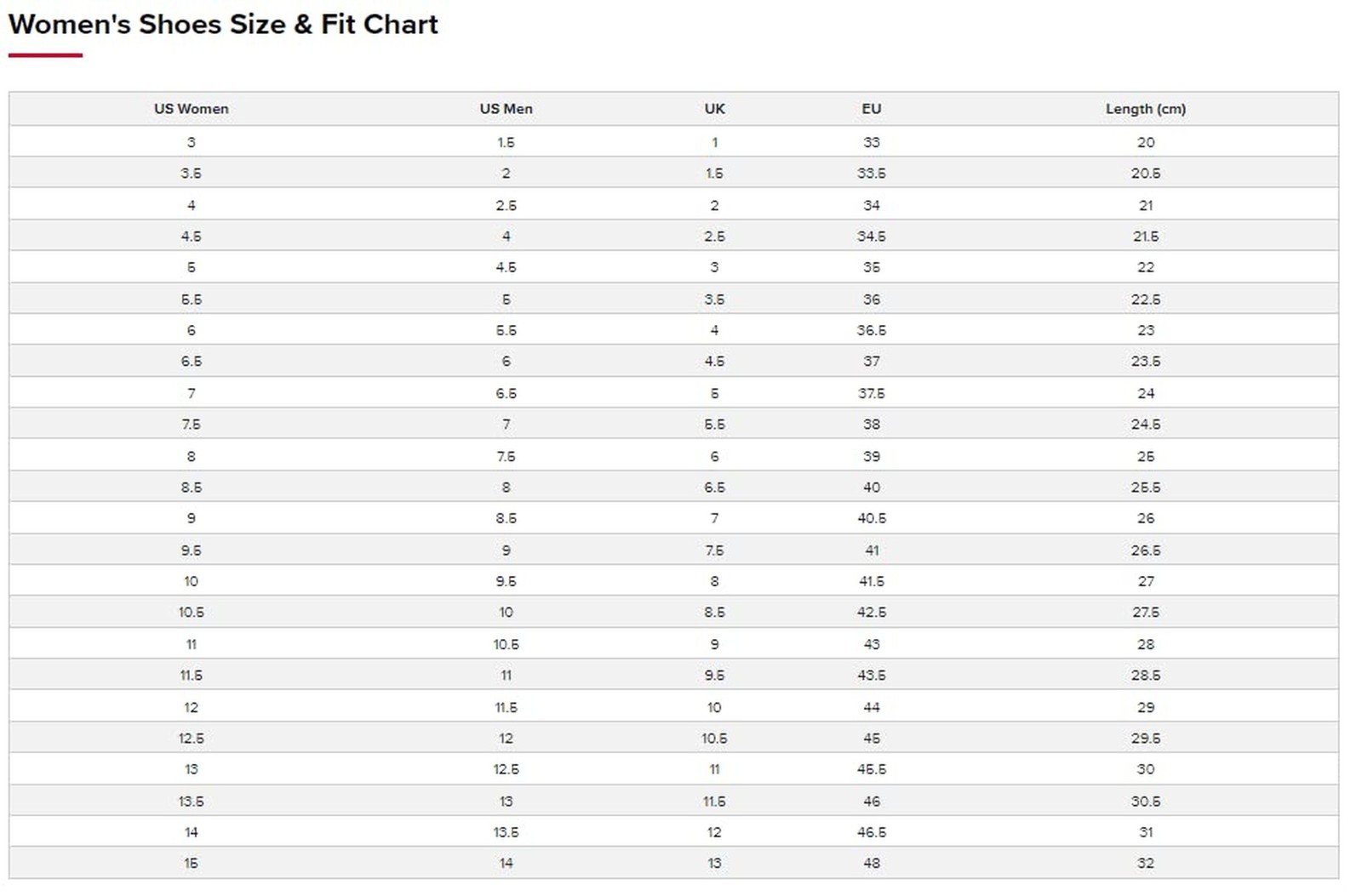The width and height of the screenshot is (1362, 896).
Task: Select the US Women 13.5 cell
Action: [x=191, y=801]
